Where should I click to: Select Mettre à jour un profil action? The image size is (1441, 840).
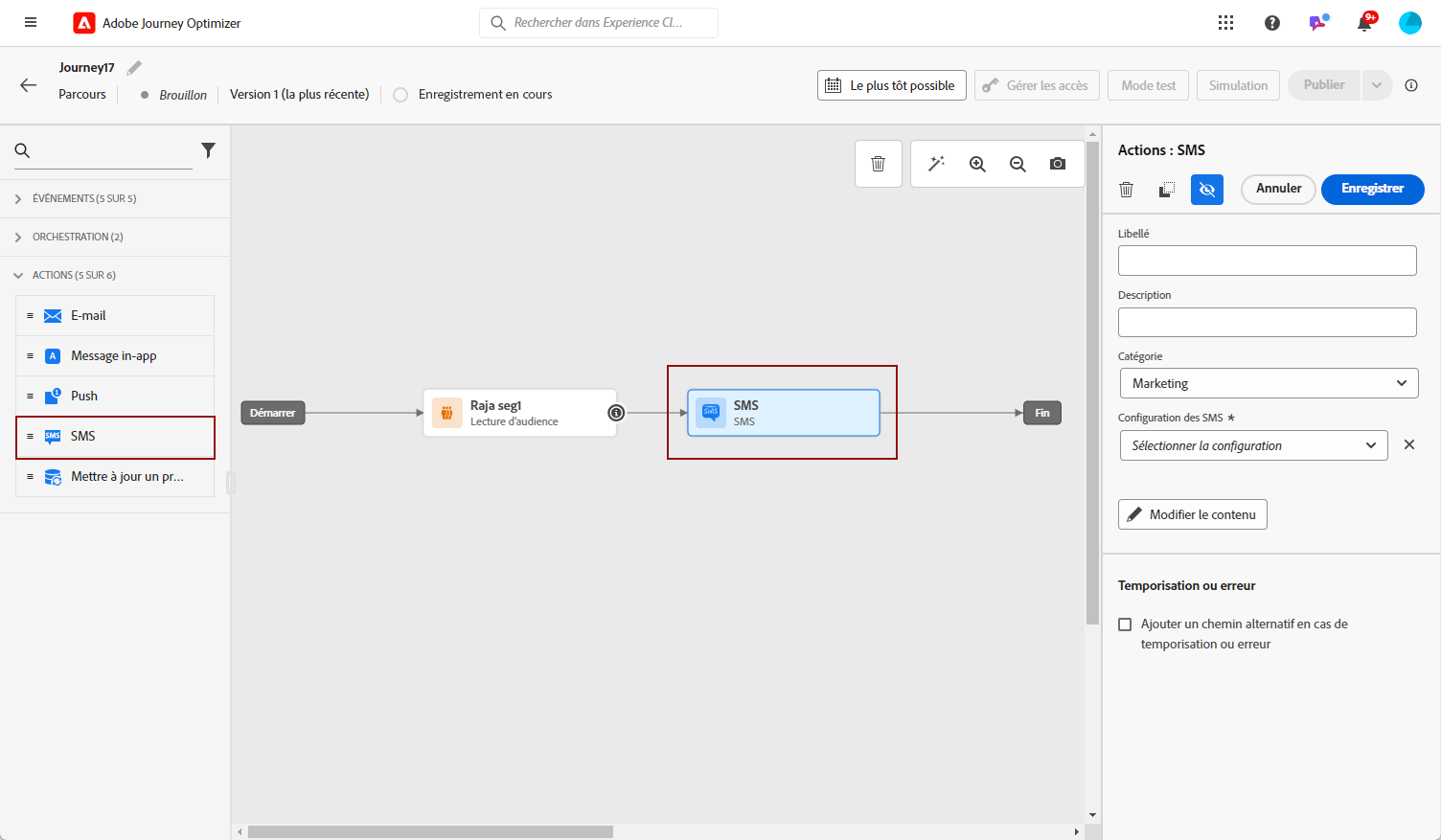(115, 477)
